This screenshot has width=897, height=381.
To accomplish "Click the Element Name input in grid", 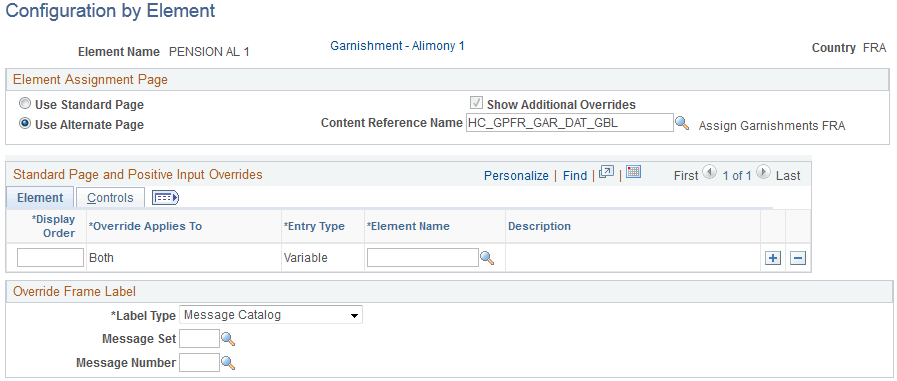I will 423,257.
